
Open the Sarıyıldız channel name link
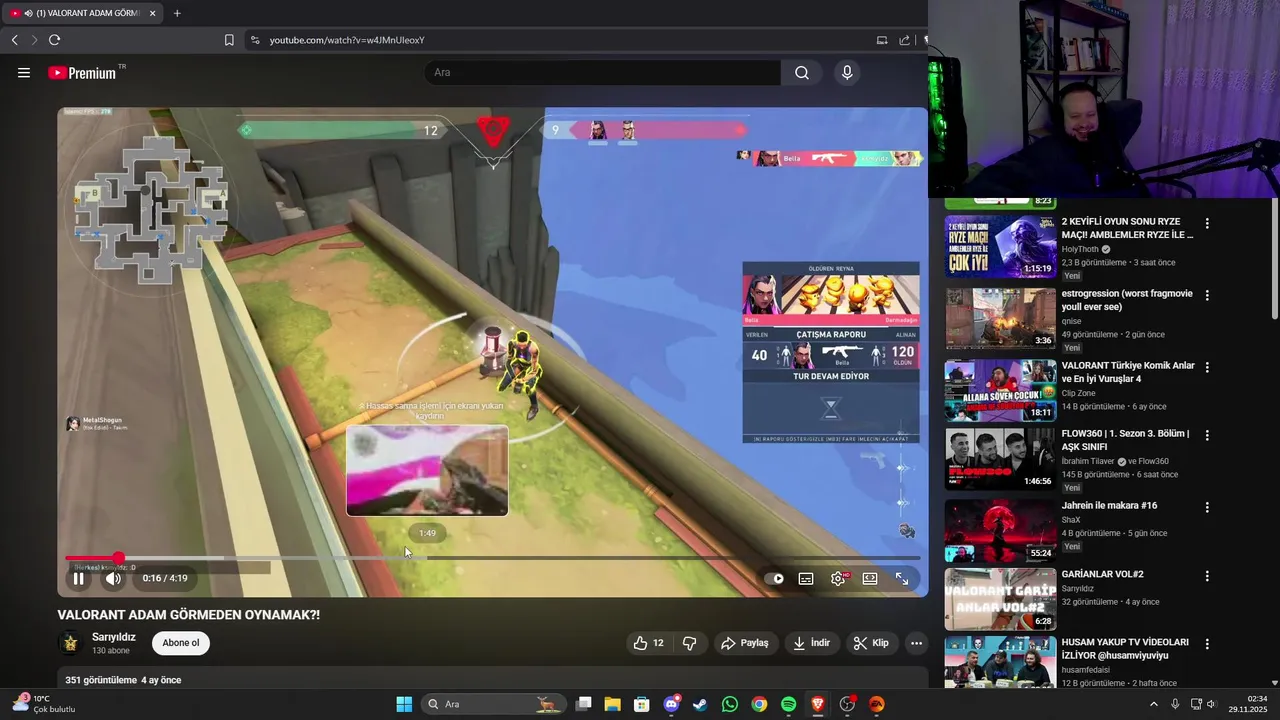click(114, 637)
